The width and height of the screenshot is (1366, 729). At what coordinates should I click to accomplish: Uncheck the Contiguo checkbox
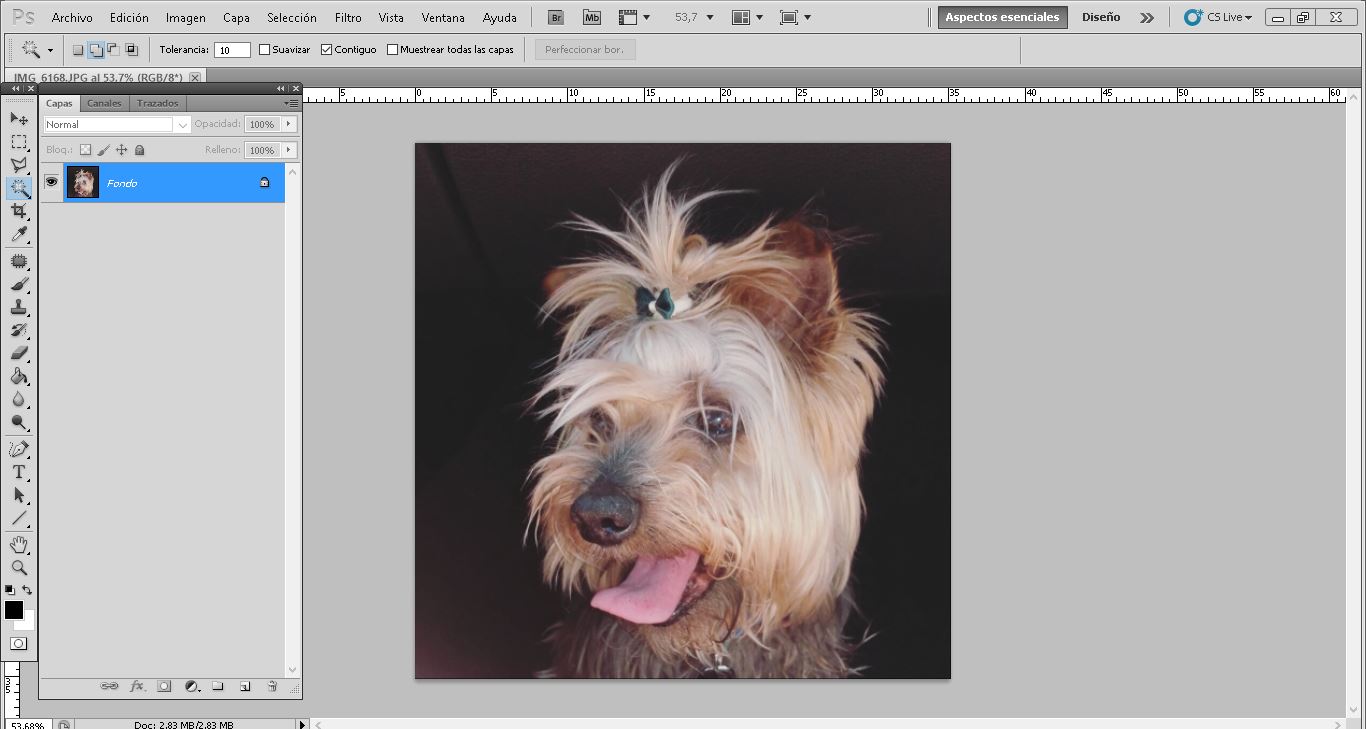point(326,49)
